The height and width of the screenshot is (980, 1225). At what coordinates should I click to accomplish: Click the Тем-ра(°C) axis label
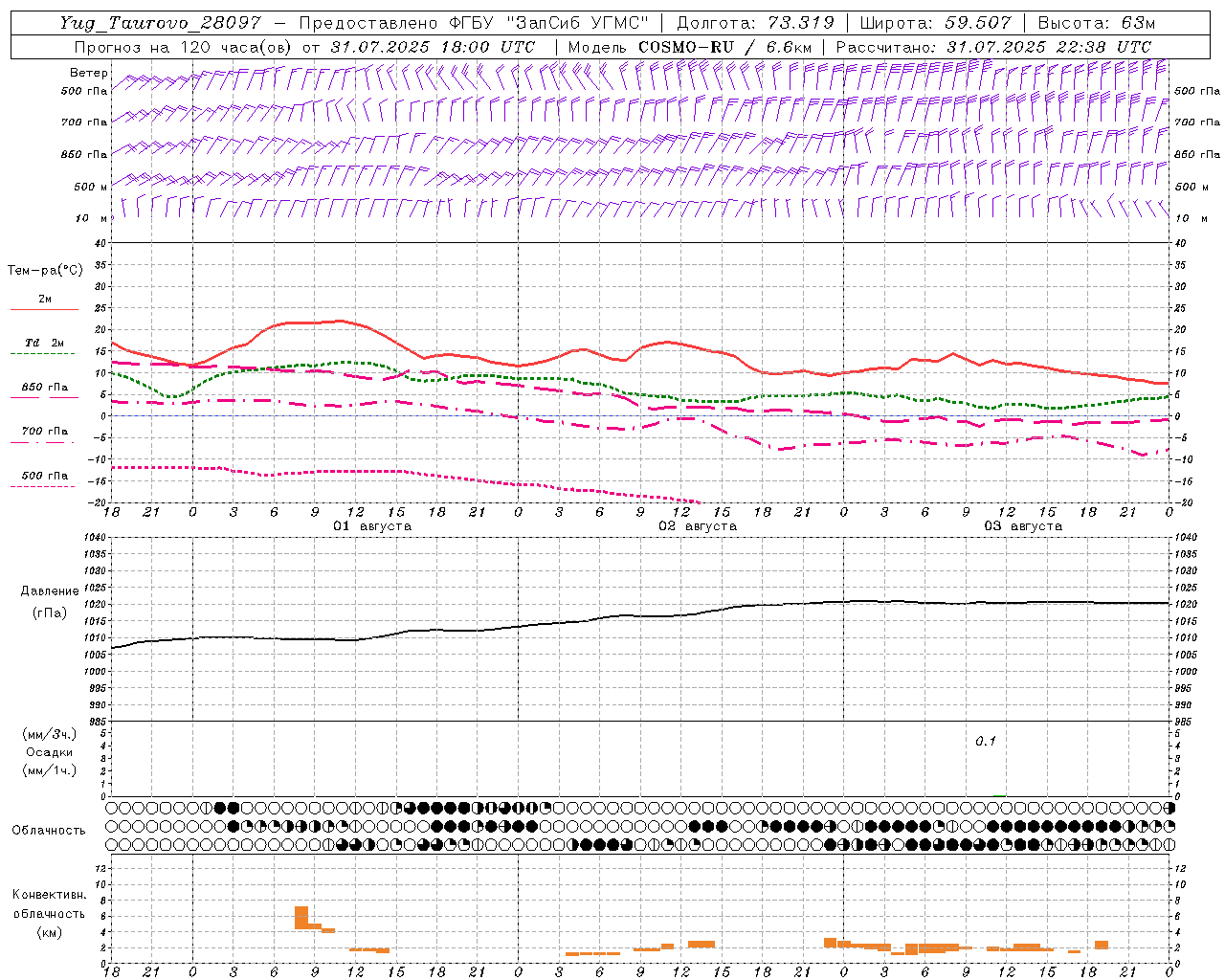45,271
